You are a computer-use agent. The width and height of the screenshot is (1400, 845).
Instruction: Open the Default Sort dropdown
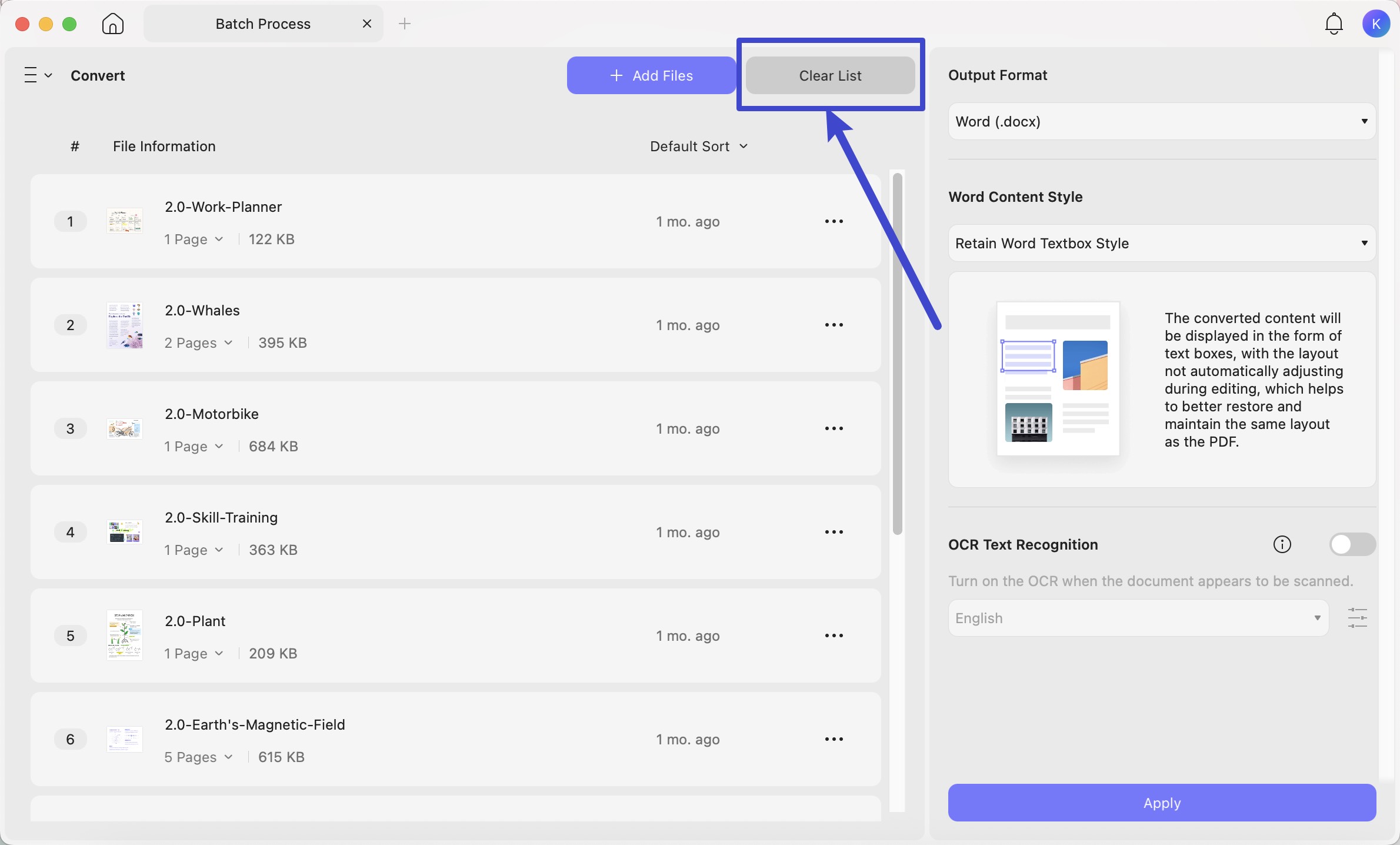tap(698, 146)
